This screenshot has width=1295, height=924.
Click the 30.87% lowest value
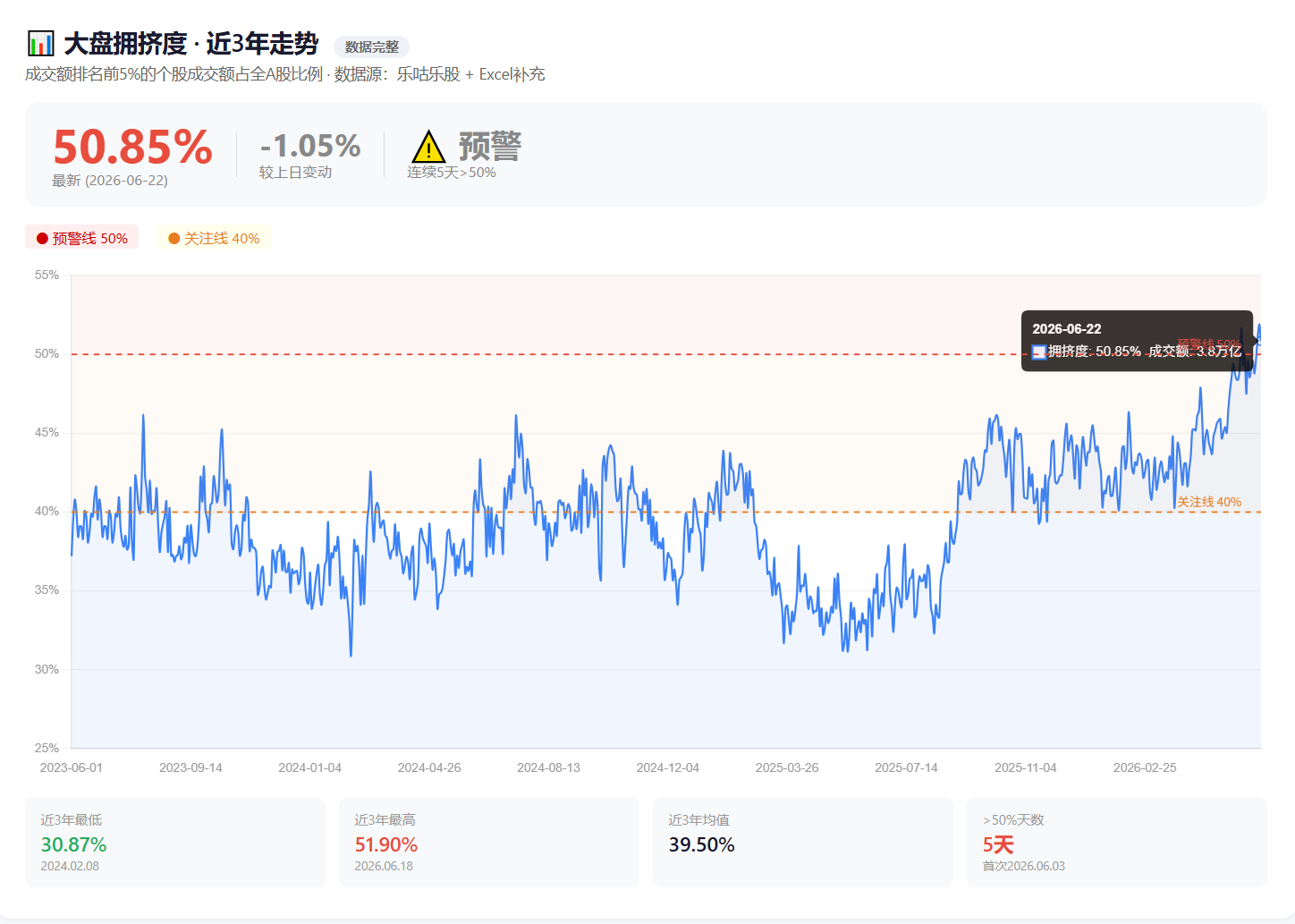pyautogui.click(x=74, y=844)
